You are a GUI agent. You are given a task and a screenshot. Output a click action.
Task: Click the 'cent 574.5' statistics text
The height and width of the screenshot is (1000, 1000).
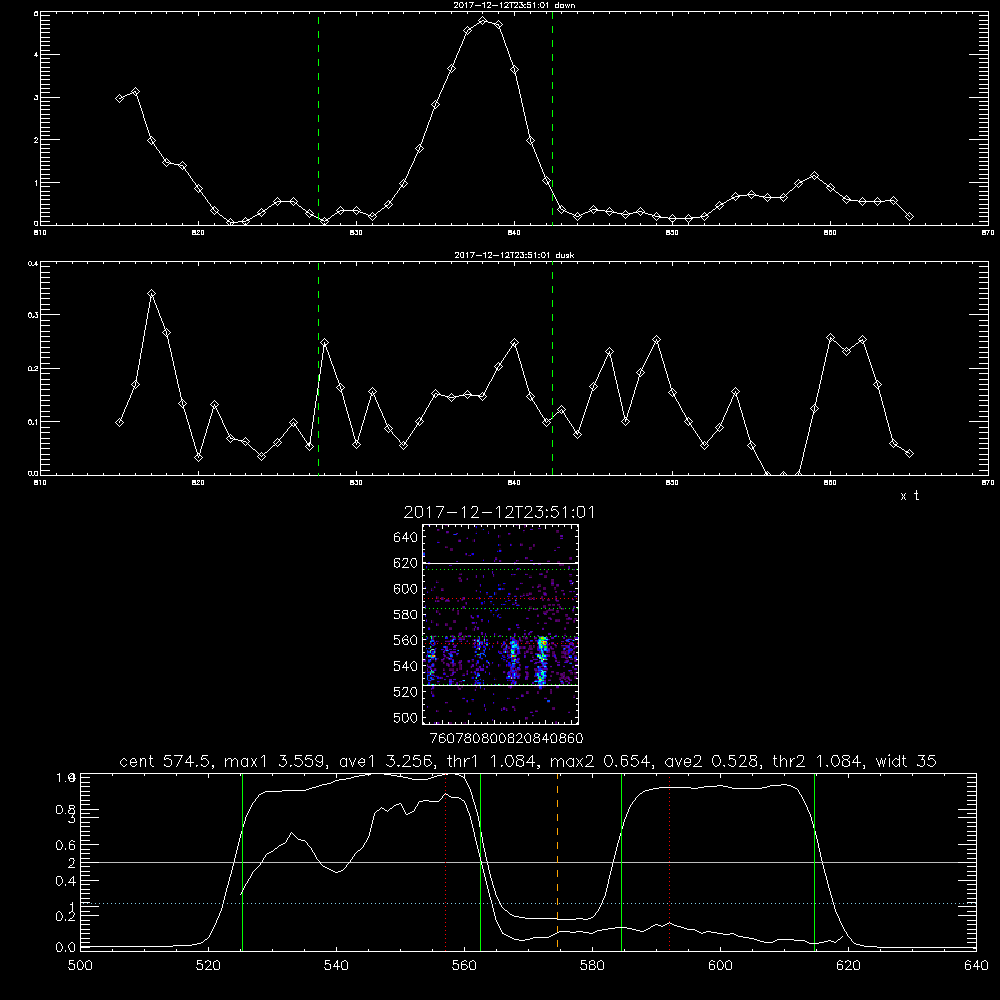168,761
